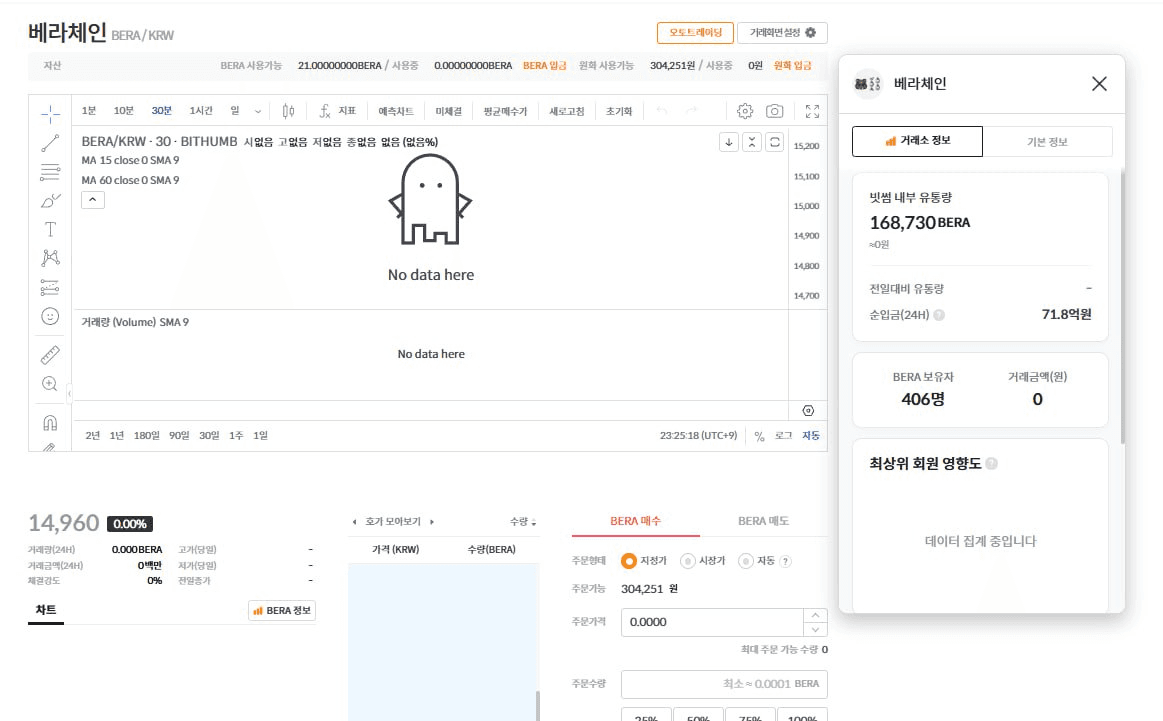Image resolution: width=1163 pixels, height=721 pixels.
Task: Click the 원화 입금 link
Action: [x=793, y=65]
